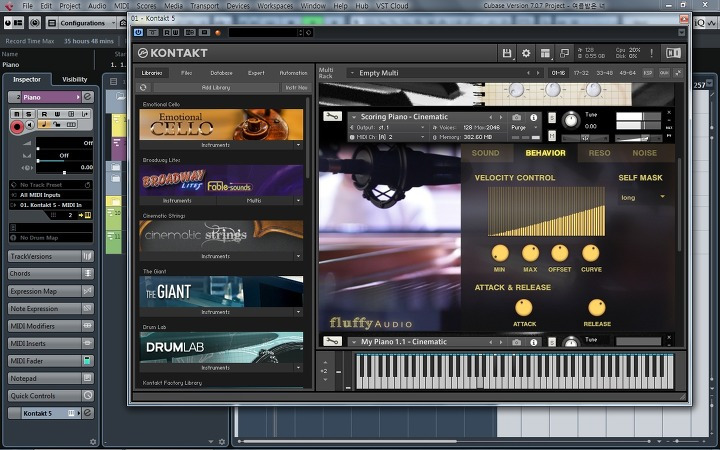720x450 pixels.
Task: Expand Scoring Piano instrument name dropdown arrow
Action: [354, 117]
